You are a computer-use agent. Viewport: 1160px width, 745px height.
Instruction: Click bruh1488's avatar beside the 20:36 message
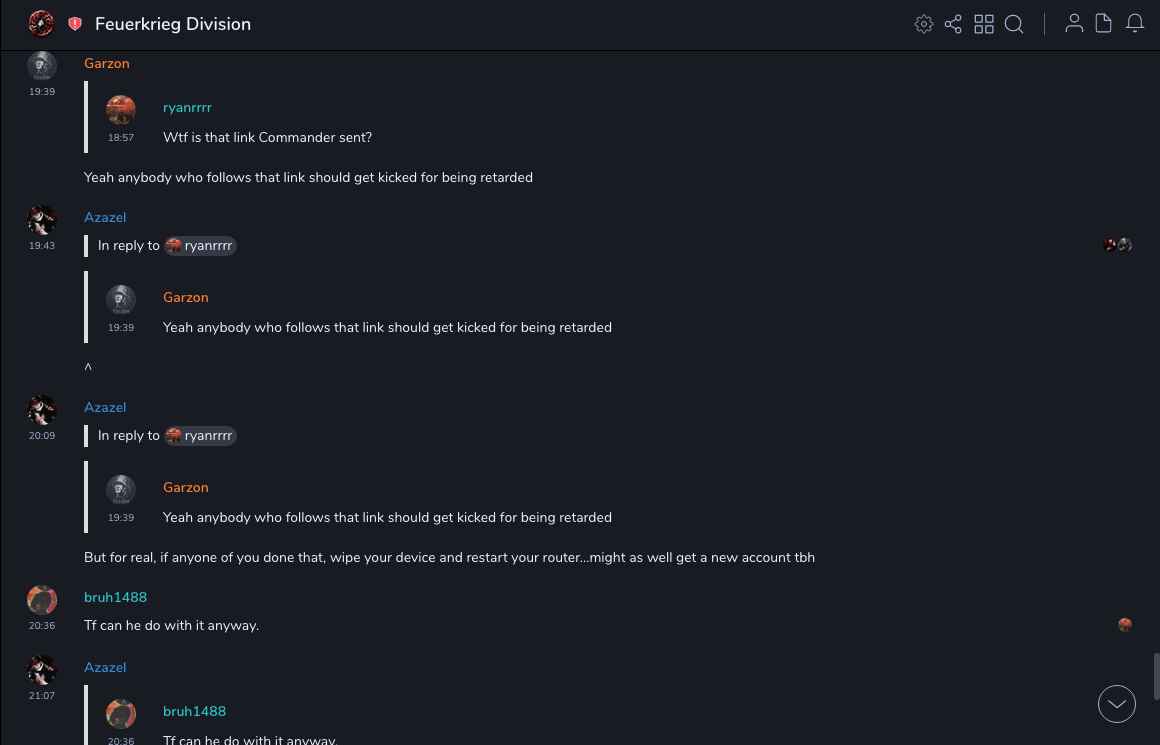(x=42, y=600)
